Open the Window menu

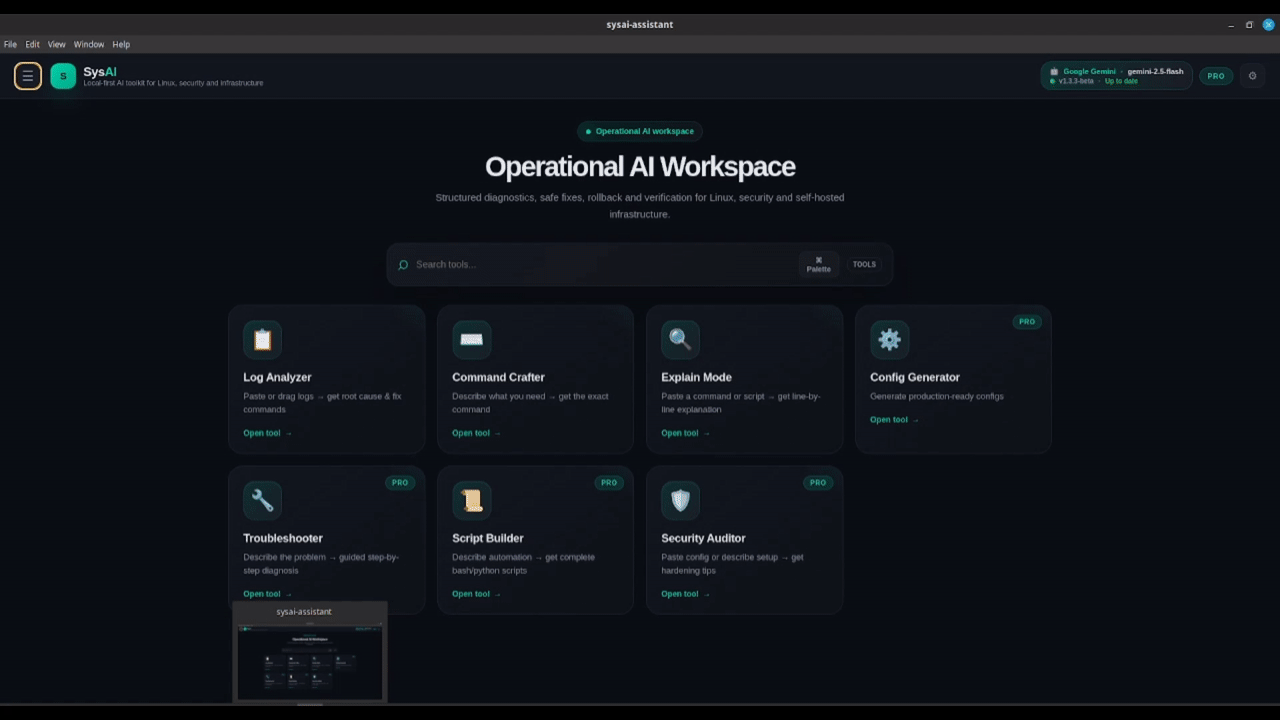tap(89, 45)
